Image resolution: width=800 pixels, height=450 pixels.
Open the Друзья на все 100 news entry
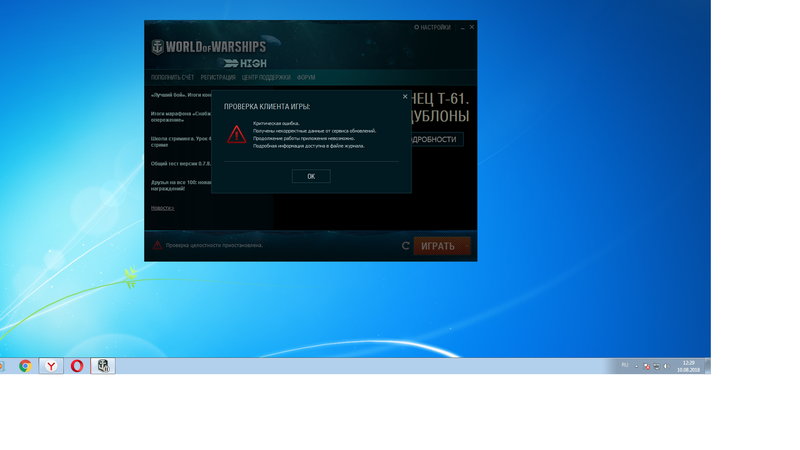181,185
